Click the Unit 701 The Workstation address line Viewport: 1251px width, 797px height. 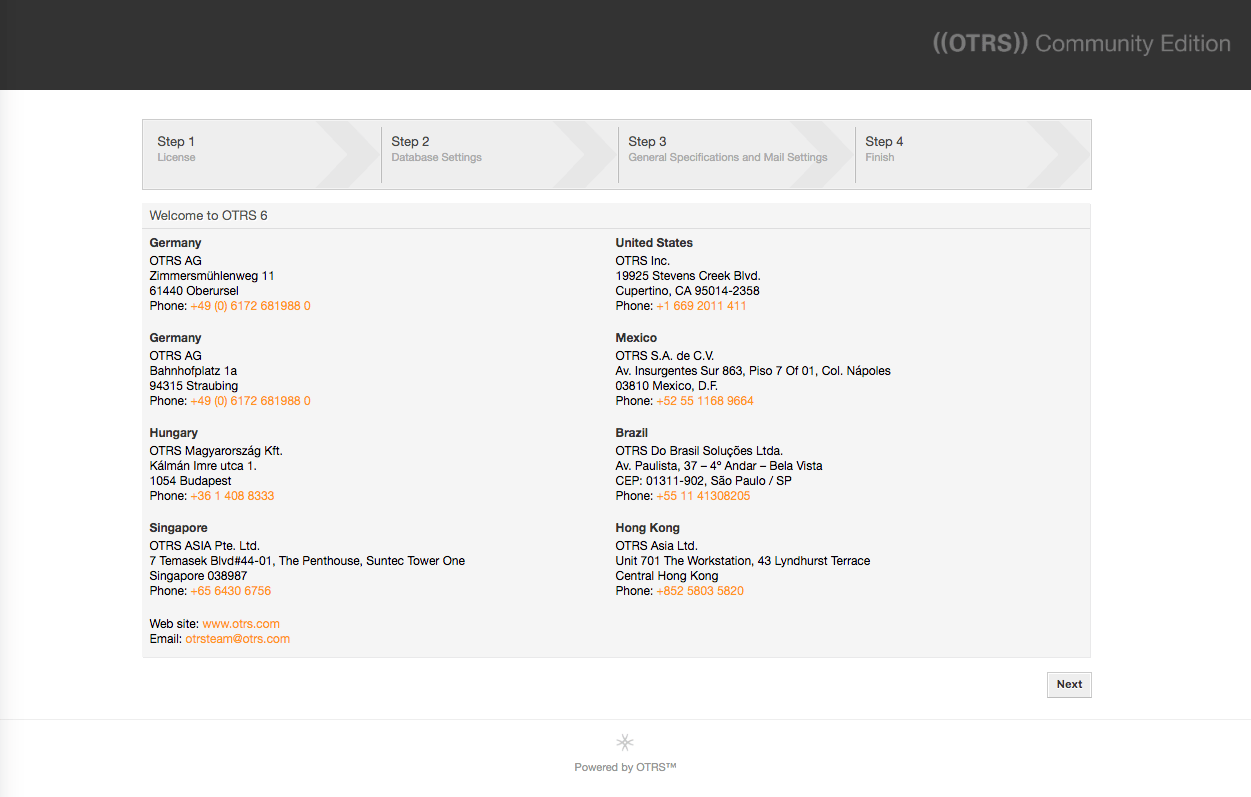click(743, 561)
